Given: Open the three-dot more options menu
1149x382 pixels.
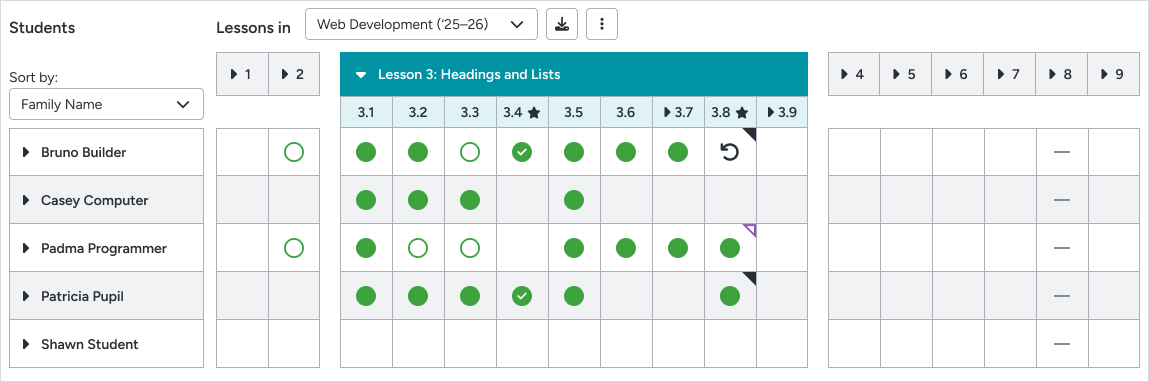Looking at the screenshot, I should tap(602, 24).
